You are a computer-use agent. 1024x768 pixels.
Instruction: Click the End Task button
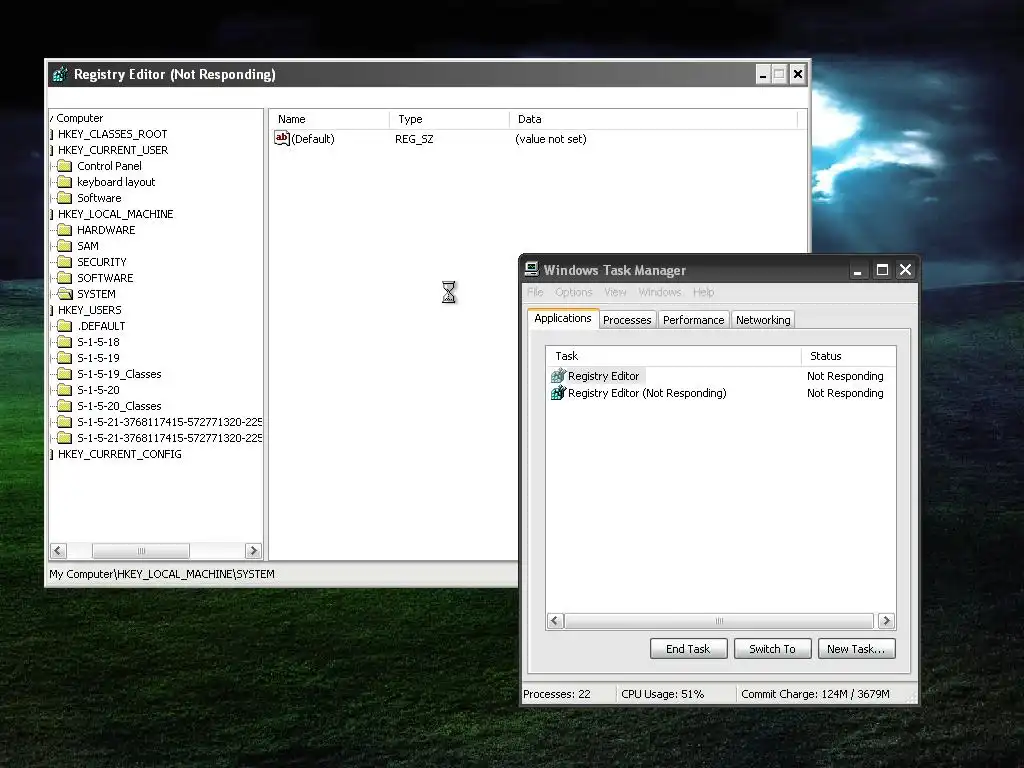(688, 648)
